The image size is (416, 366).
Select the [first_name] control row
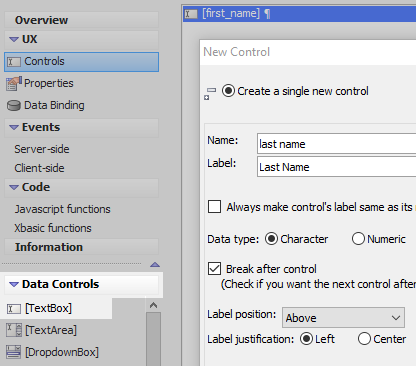299,14
